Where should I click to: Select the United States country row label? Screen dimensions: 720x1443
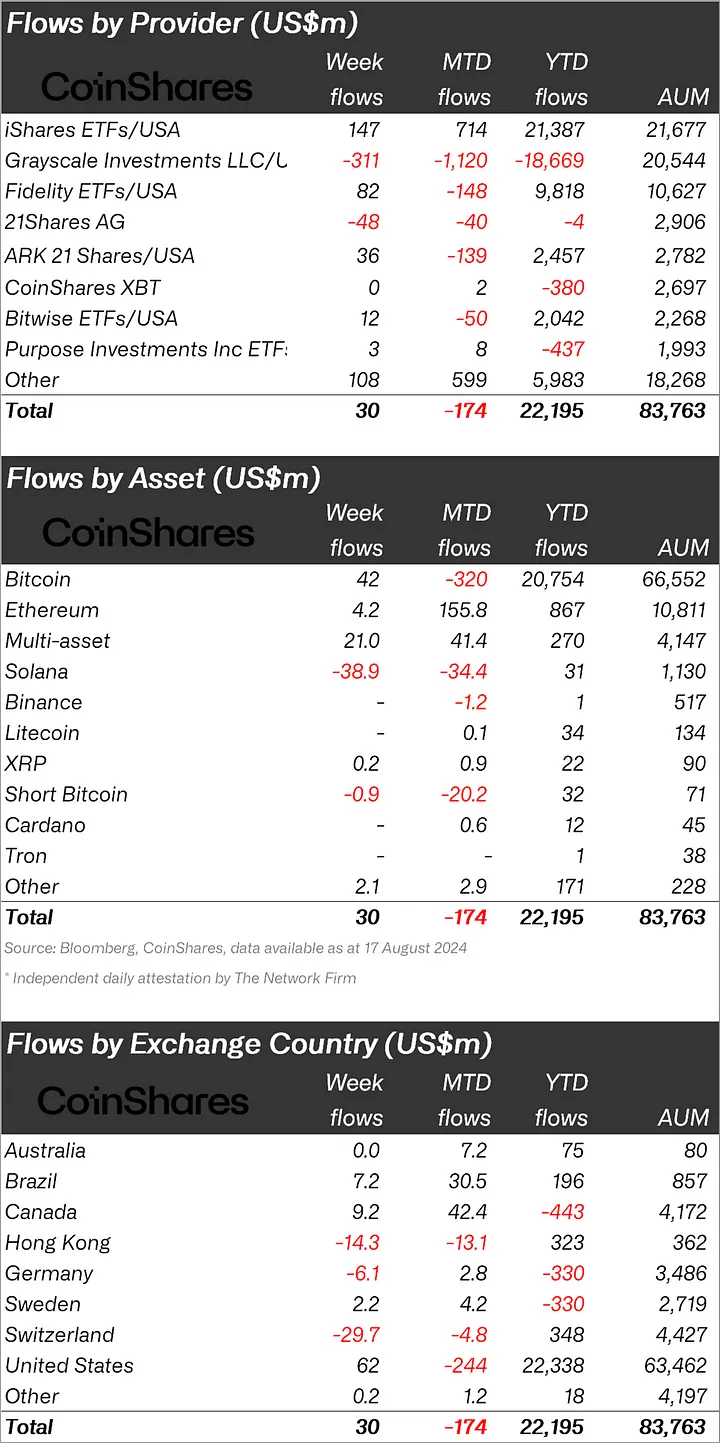69,1365
